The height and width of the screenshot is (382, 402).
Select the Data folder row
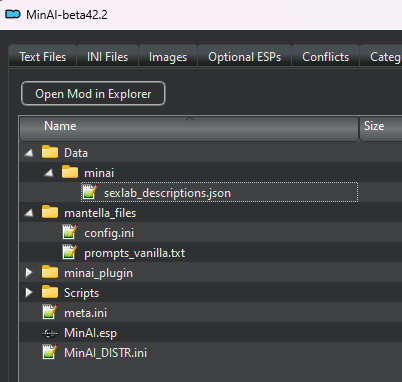point(211,152)
